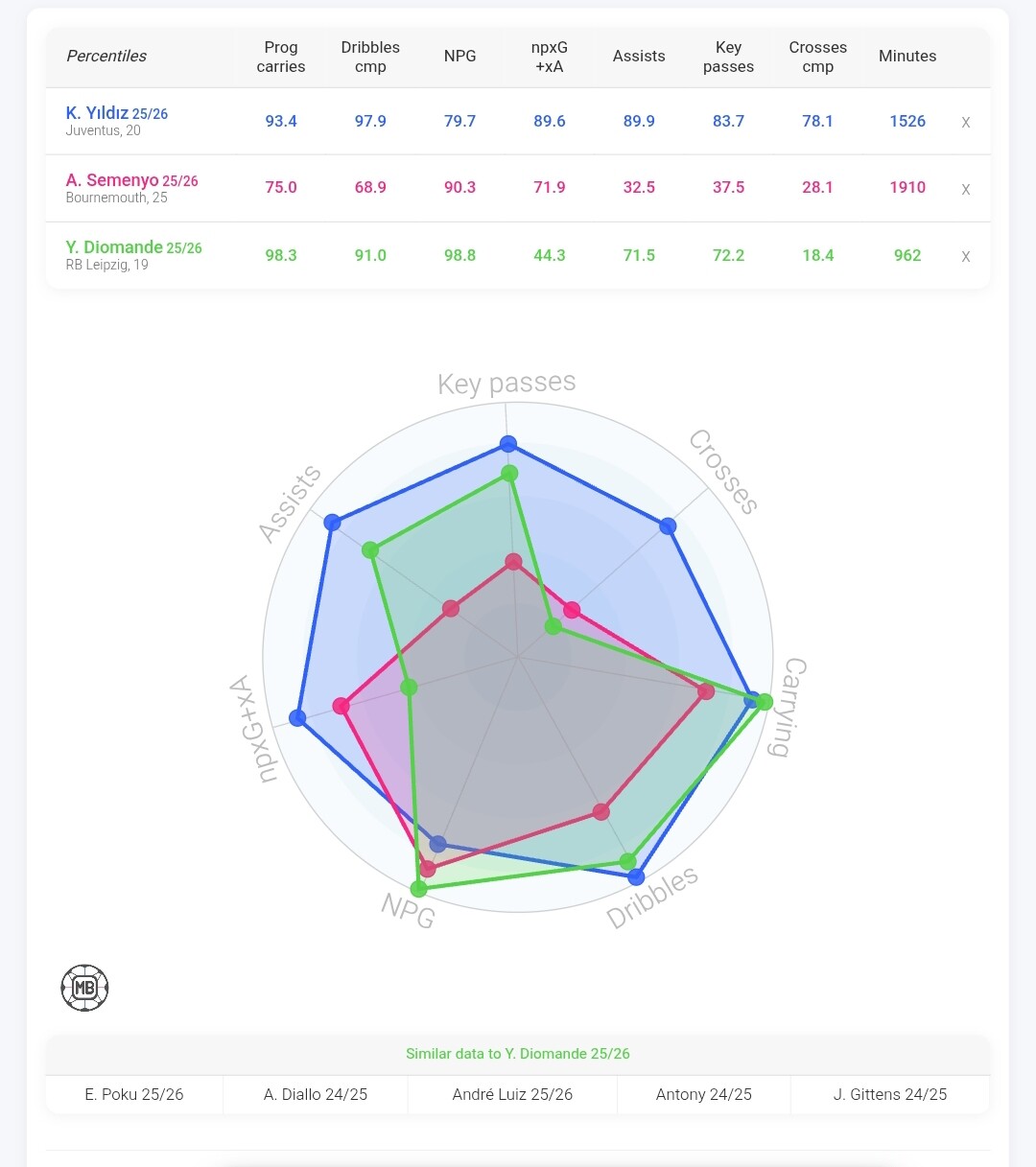1036x1167 pixels.
Task: Pick J. Gittens 24/25 similar player
Action: pos(889,1094)
